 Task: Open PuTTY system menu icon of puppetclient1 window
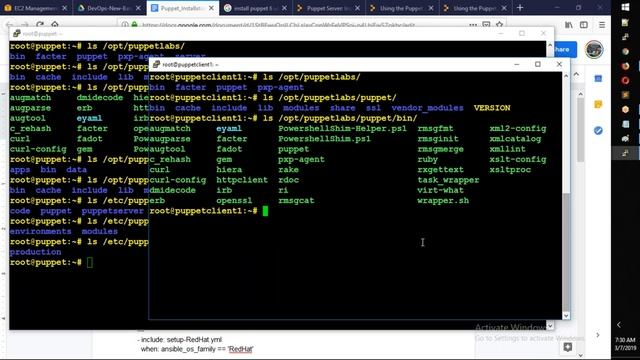(x=156, y=64)
